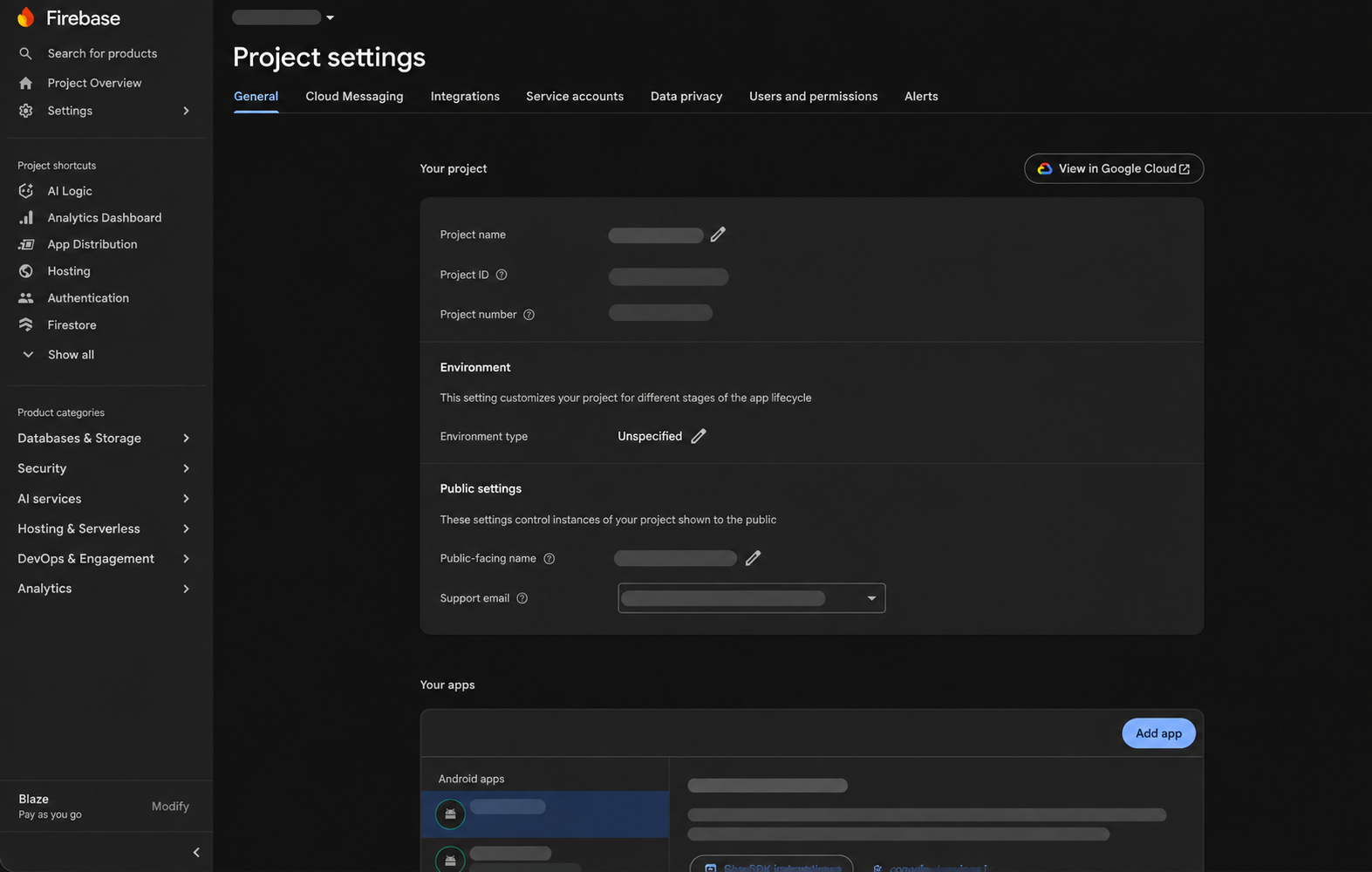Open the App Distribution shortcut
The width and height of the screenshot is (1372, 872).
(92, 244)
